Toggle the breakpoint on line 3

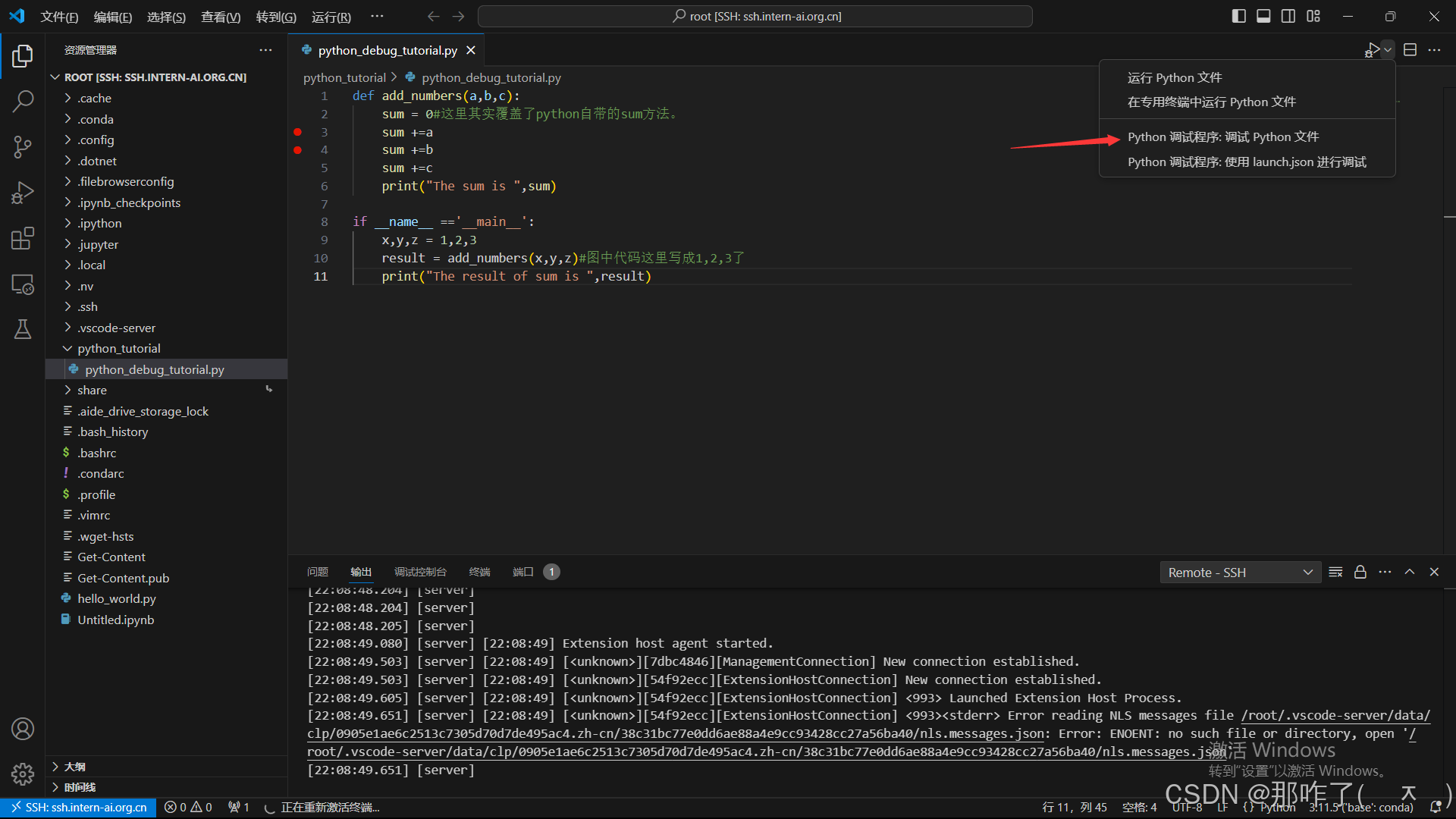(297, 132)
